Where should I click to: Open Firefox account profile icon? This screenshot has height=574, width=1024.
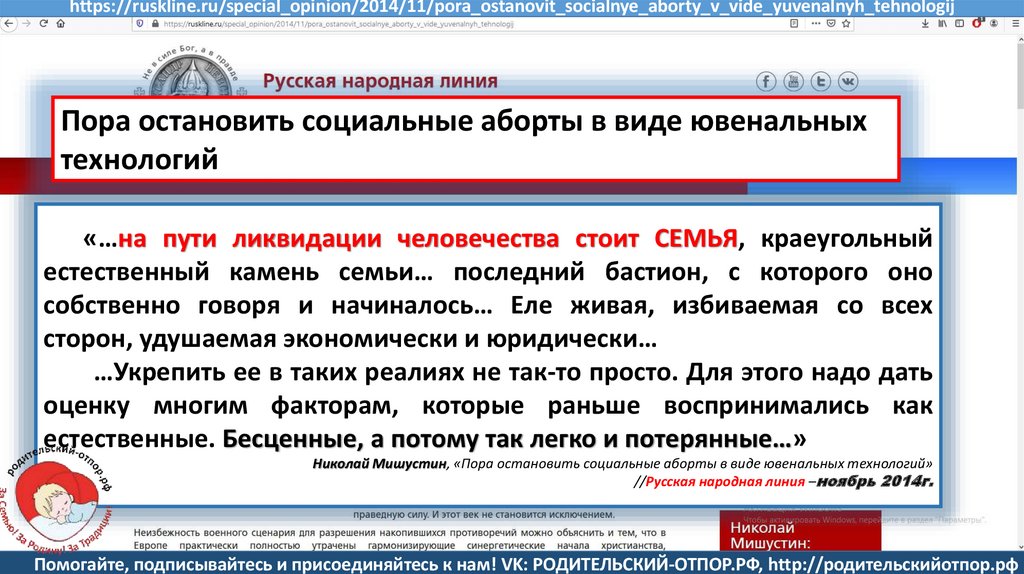(x=994, y=24)
